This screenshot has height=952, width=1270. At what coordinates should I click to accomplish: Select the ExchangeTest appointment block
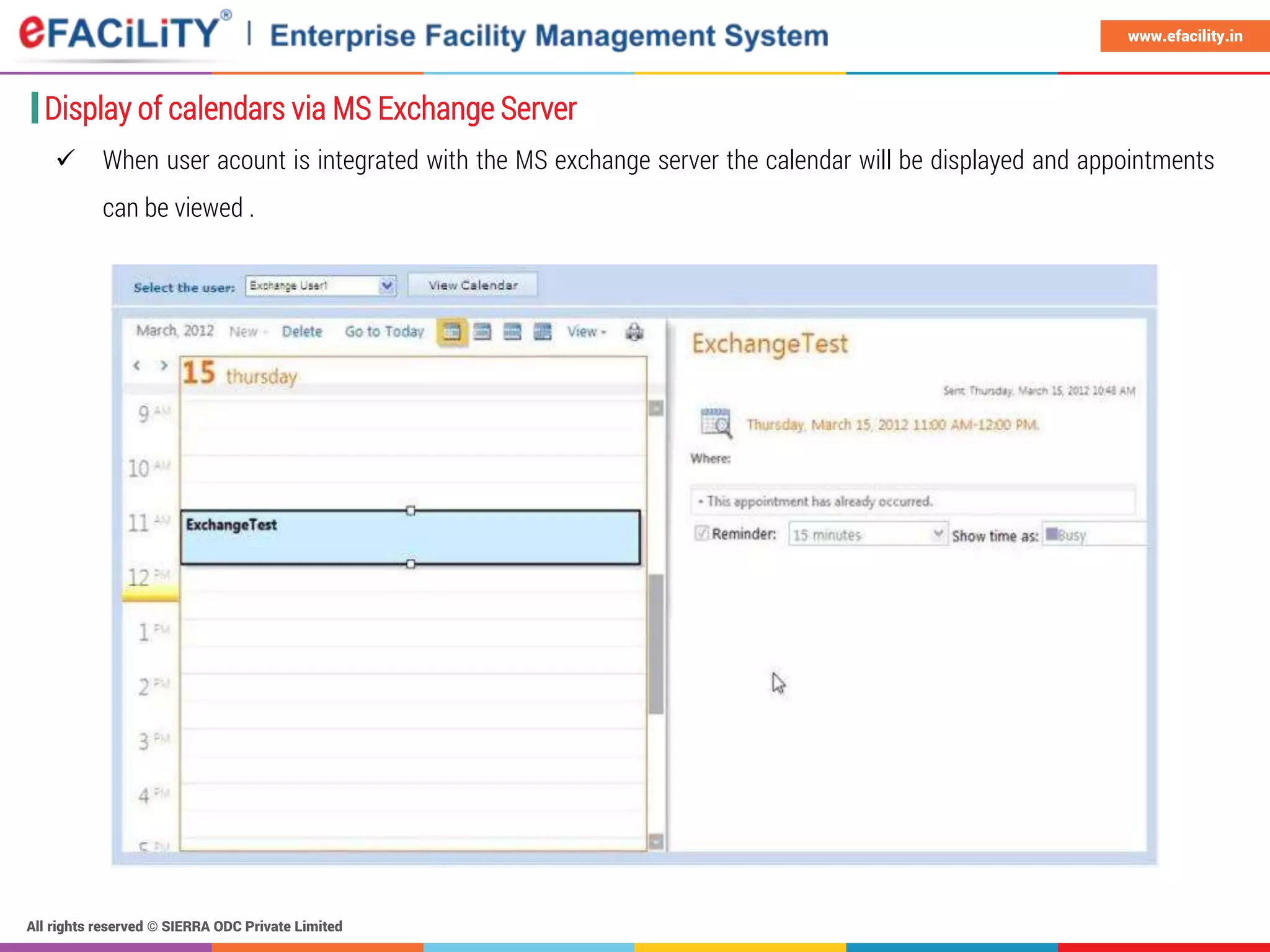tap(411, 537)
